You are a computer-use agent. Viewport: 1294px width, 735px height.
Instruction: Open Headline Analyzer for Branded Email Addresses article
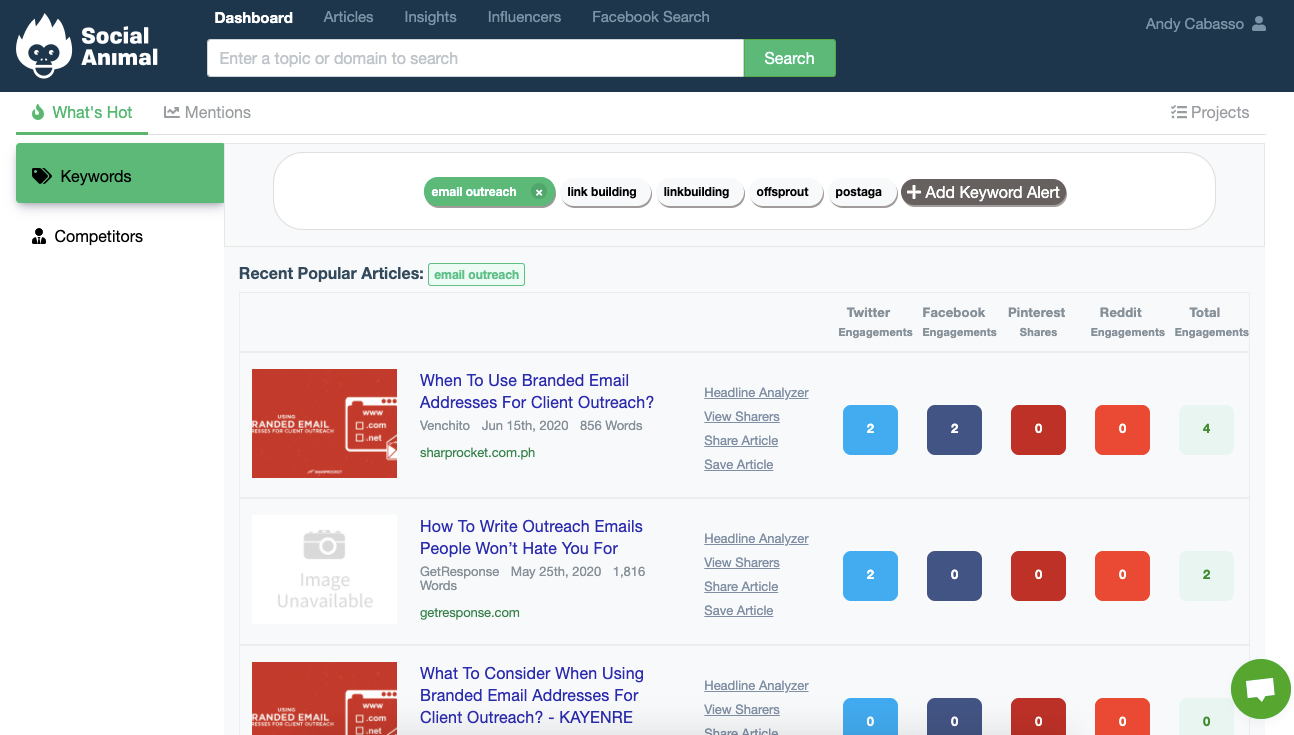(756, 392)
